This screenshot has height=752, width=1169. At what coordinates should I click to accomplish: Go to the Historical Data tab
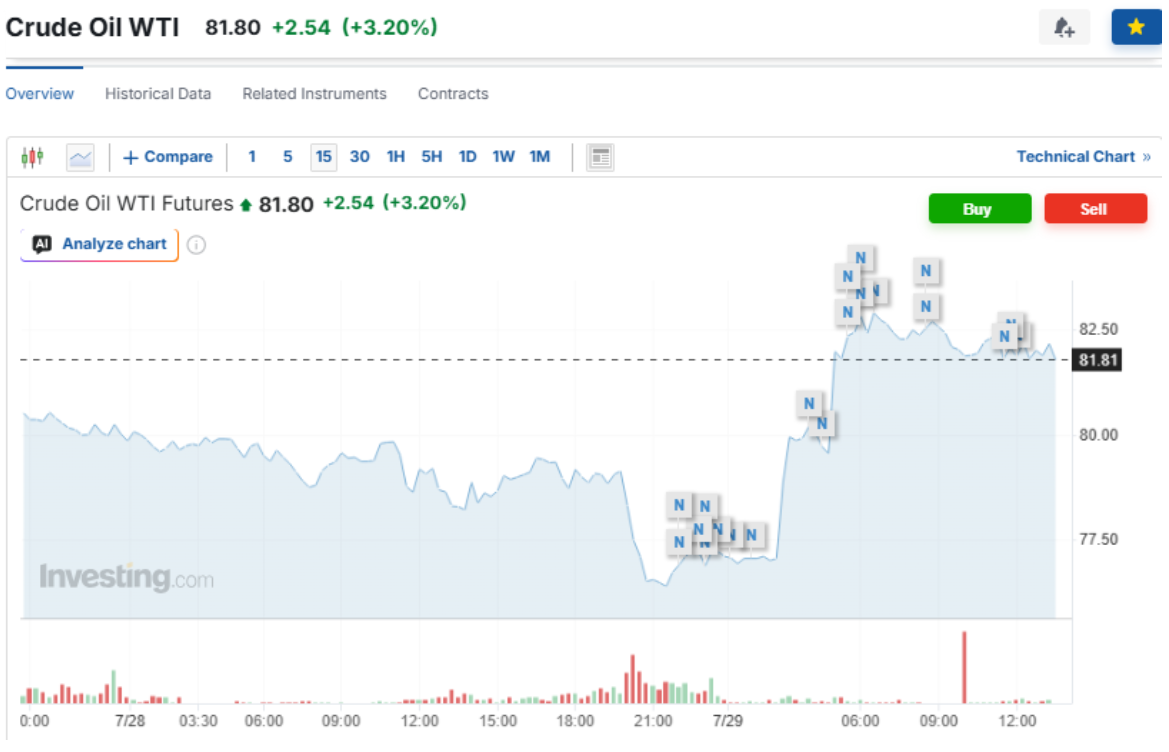click(158, 94)
